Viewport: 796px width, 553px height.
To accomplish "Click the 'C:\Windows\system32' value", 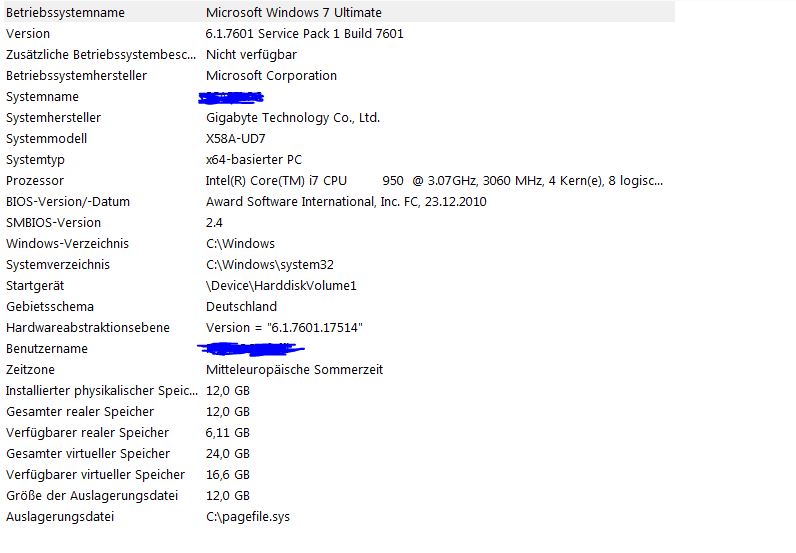I will point(270,265).
